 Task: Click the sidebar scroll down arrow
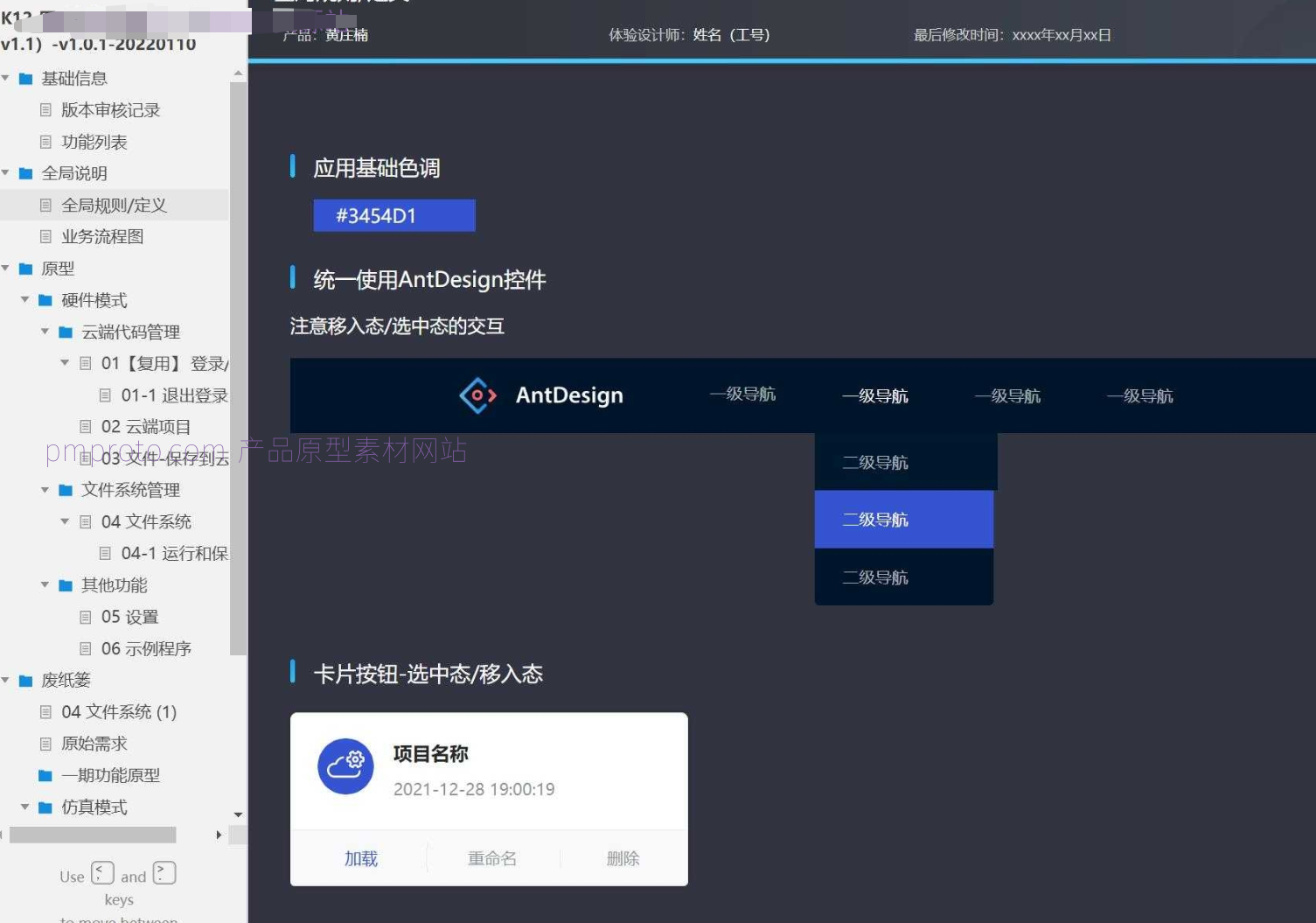(x=238, y=815)
